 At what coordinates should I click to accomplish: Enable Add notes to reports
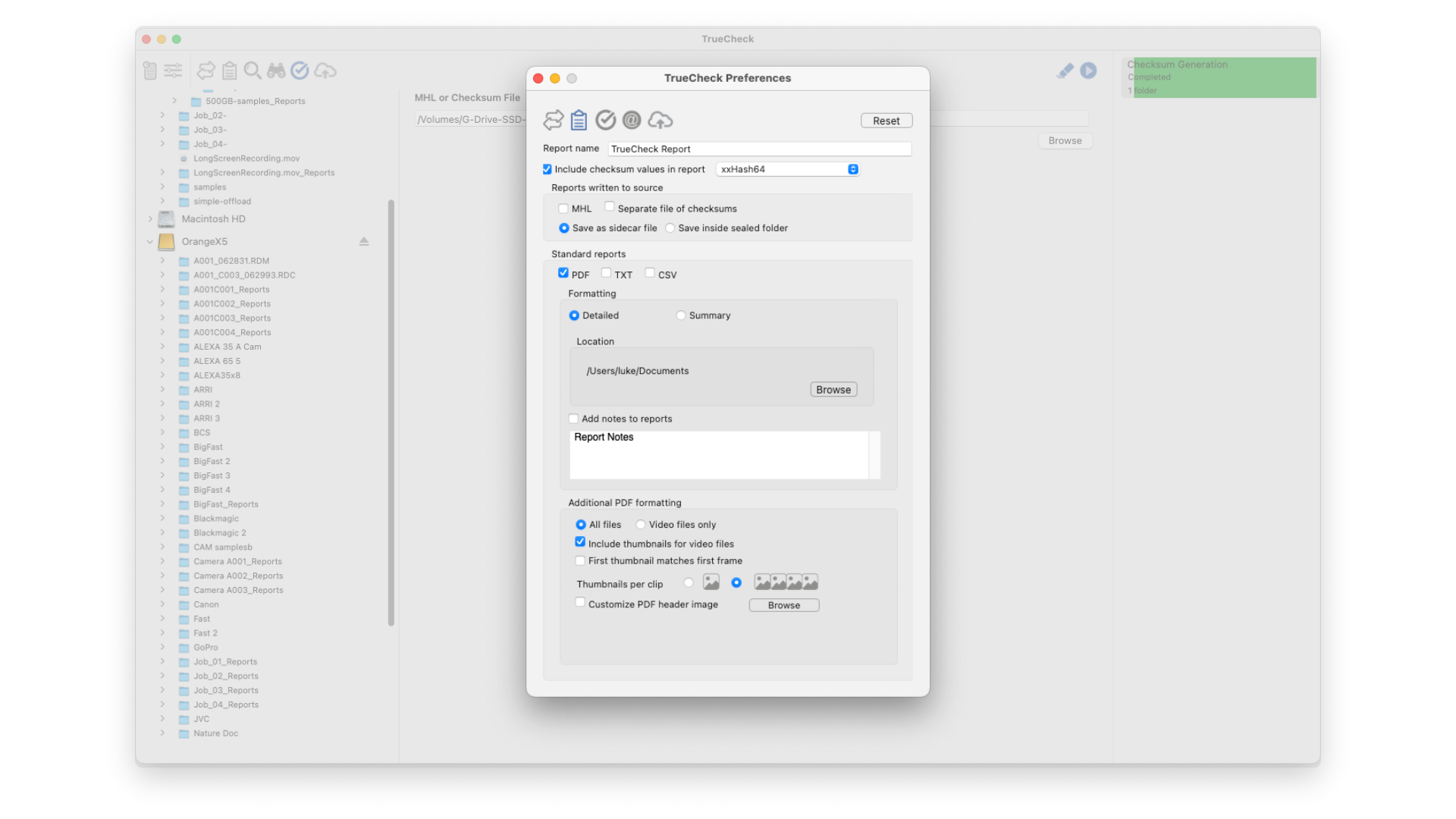tap(573, 419)
